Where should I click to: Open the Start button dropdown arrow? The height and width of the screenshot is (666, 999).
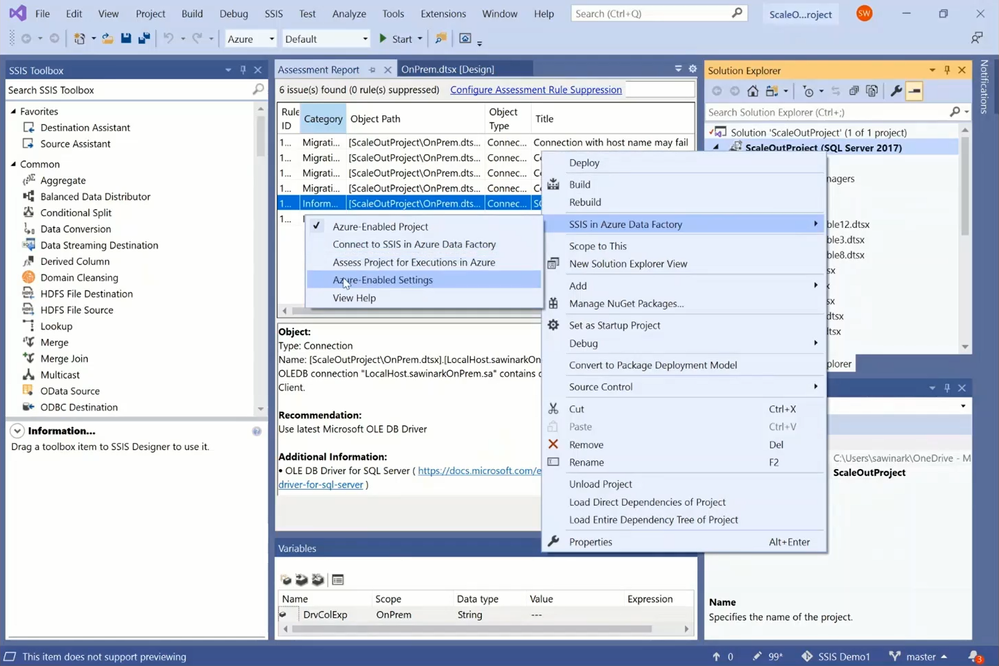click(420, 39)
